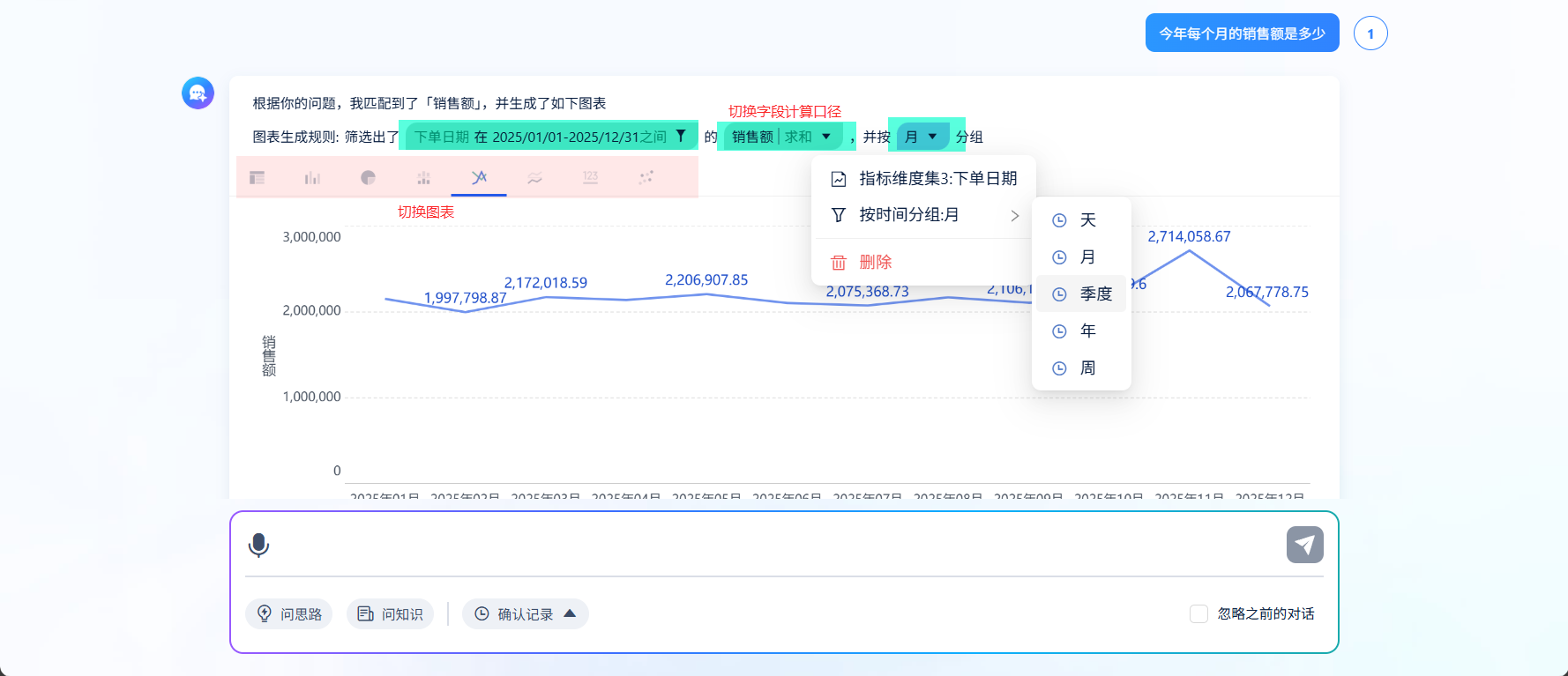Expand the 按时间分组:月 submenu arrow

click(1015, 215)
